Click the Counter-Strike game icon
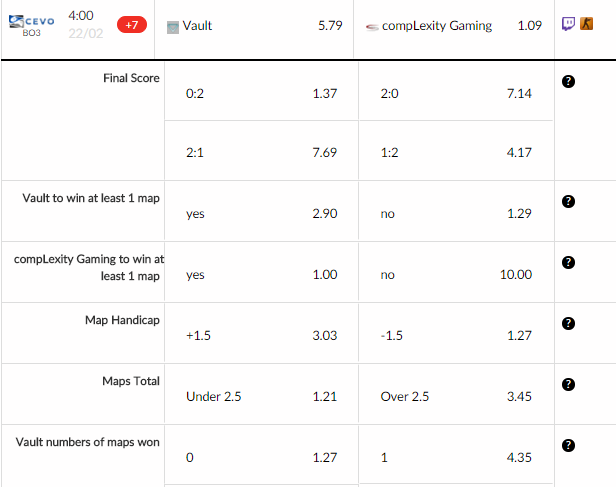Viewport: 616px width, 487px height. point(586,24)
